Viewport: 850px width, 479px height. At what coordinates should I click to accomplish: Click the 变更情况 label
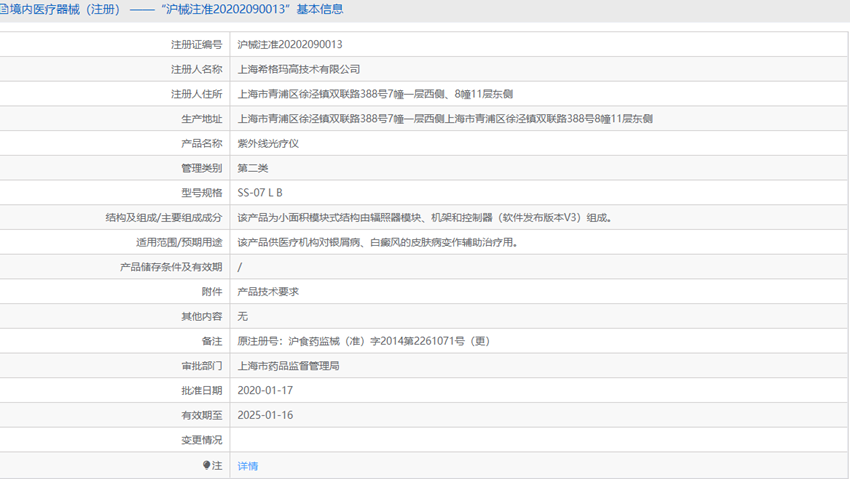click(202, 440)
